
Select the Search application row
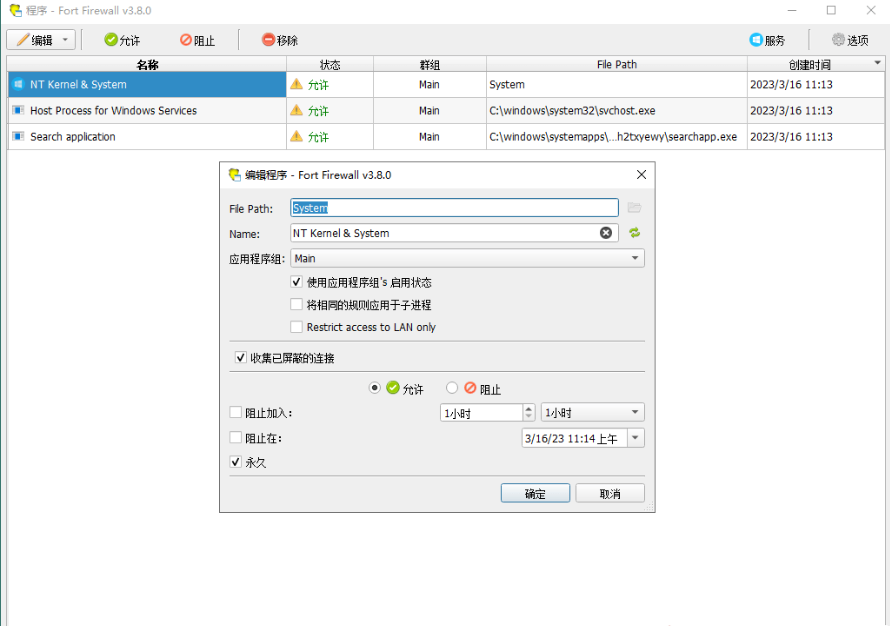point(446,137)
